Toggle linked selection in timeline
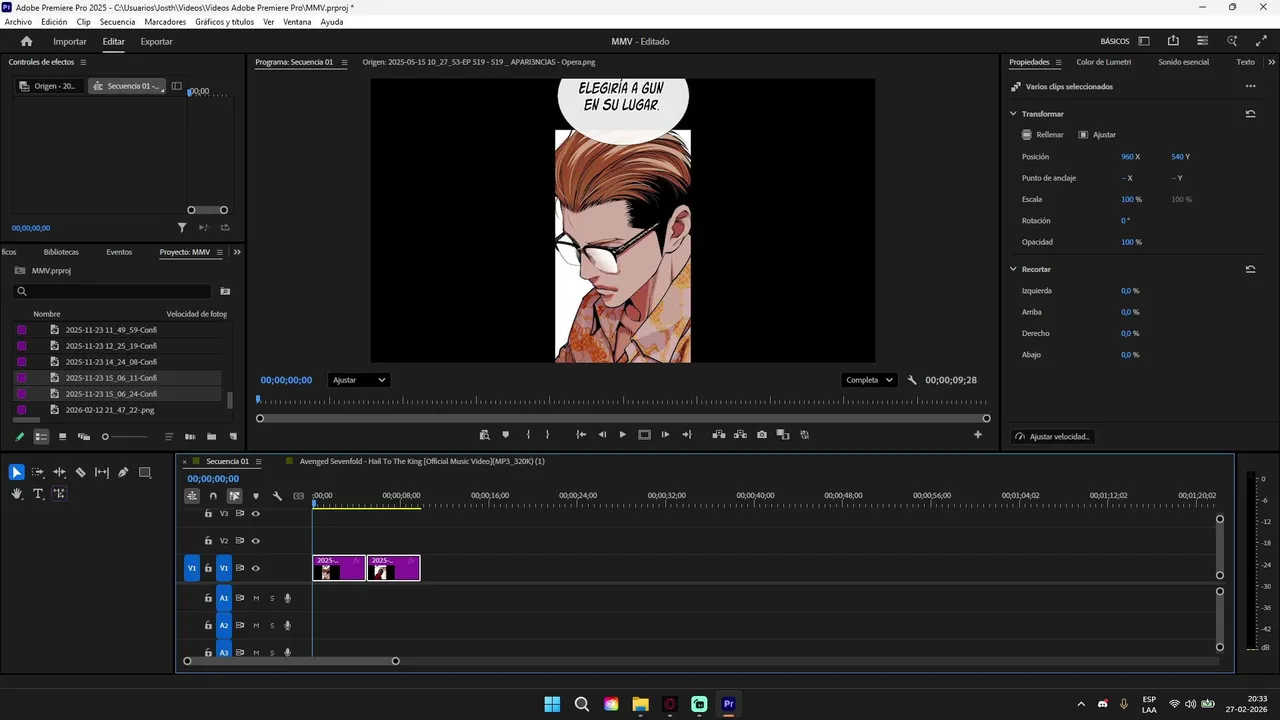 pos(234,496)
